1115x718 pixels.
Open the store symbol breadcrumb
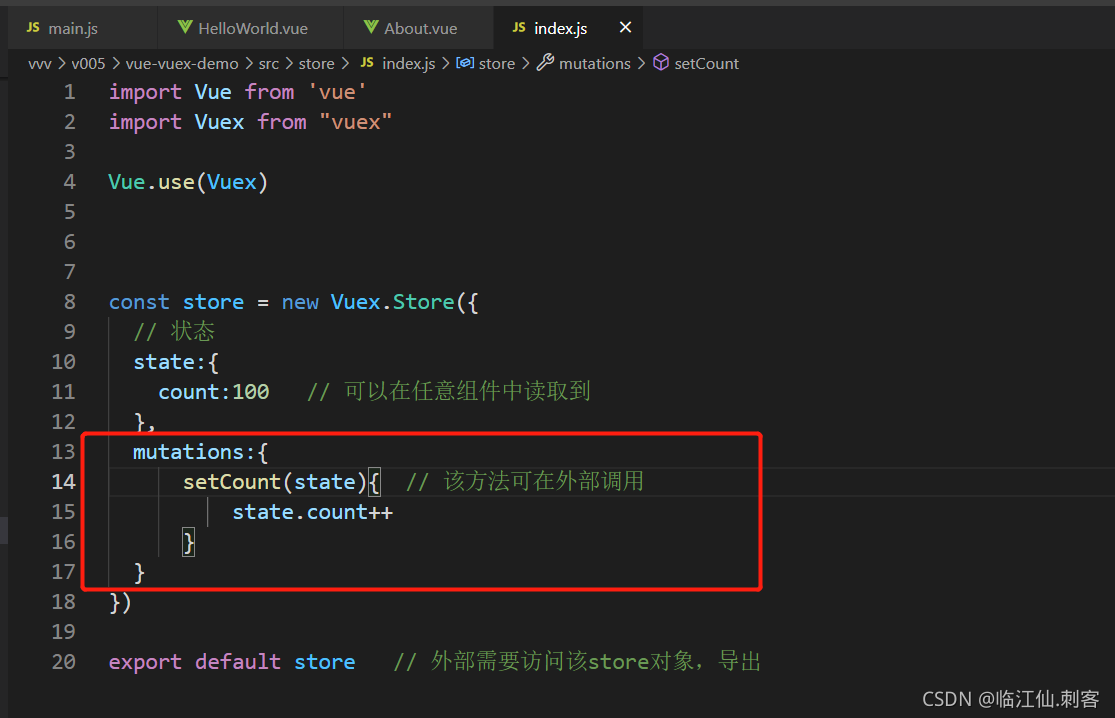[x=497, y=64]
